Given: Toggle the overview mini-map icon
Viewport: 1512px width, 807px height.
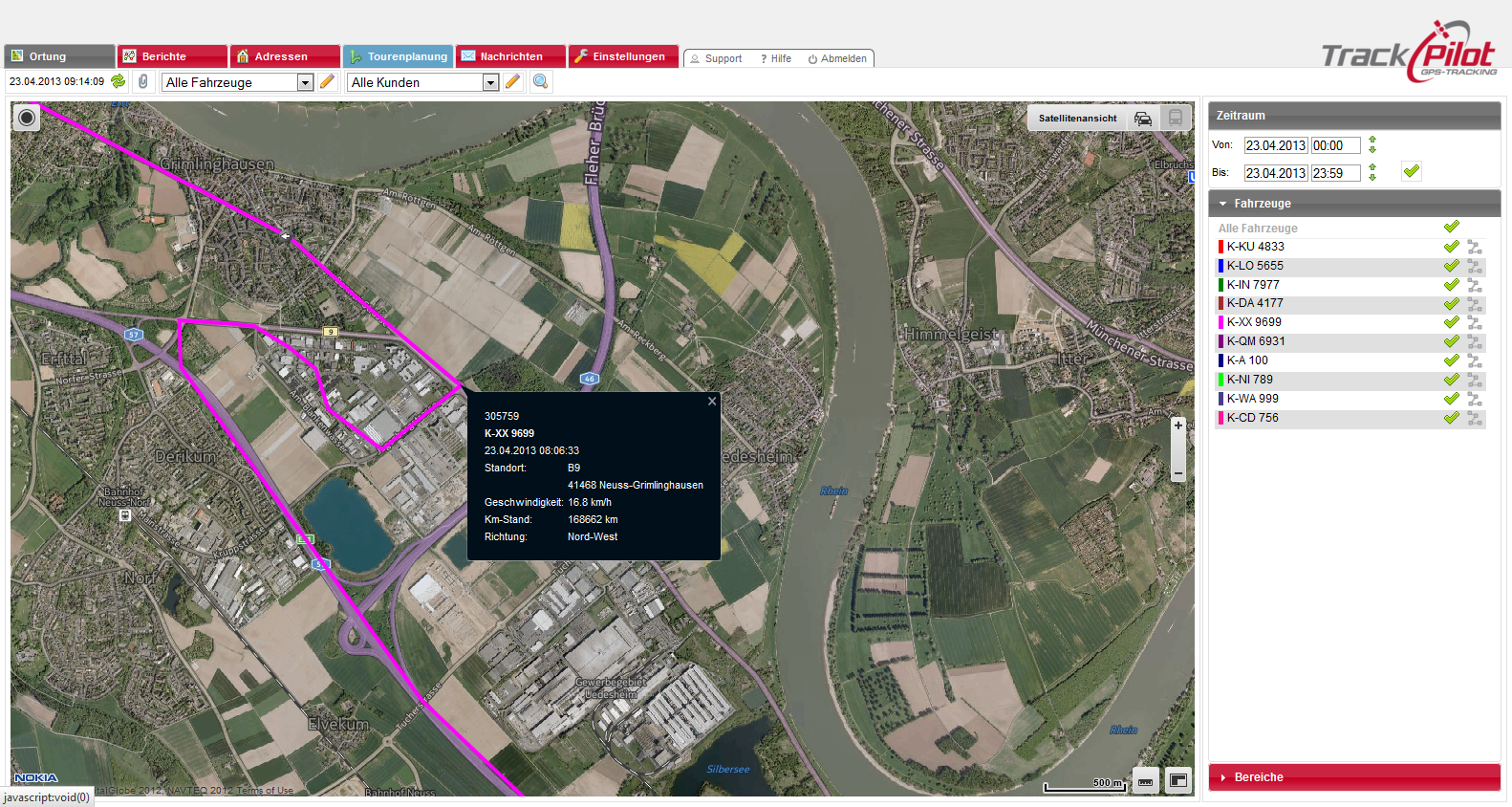Looking at the screenshot, I should [1178, 781].
